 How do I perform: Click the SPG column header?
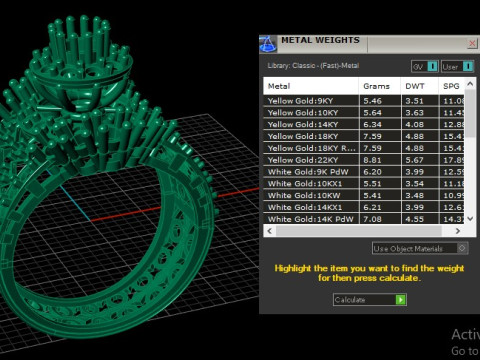(452, 86)
